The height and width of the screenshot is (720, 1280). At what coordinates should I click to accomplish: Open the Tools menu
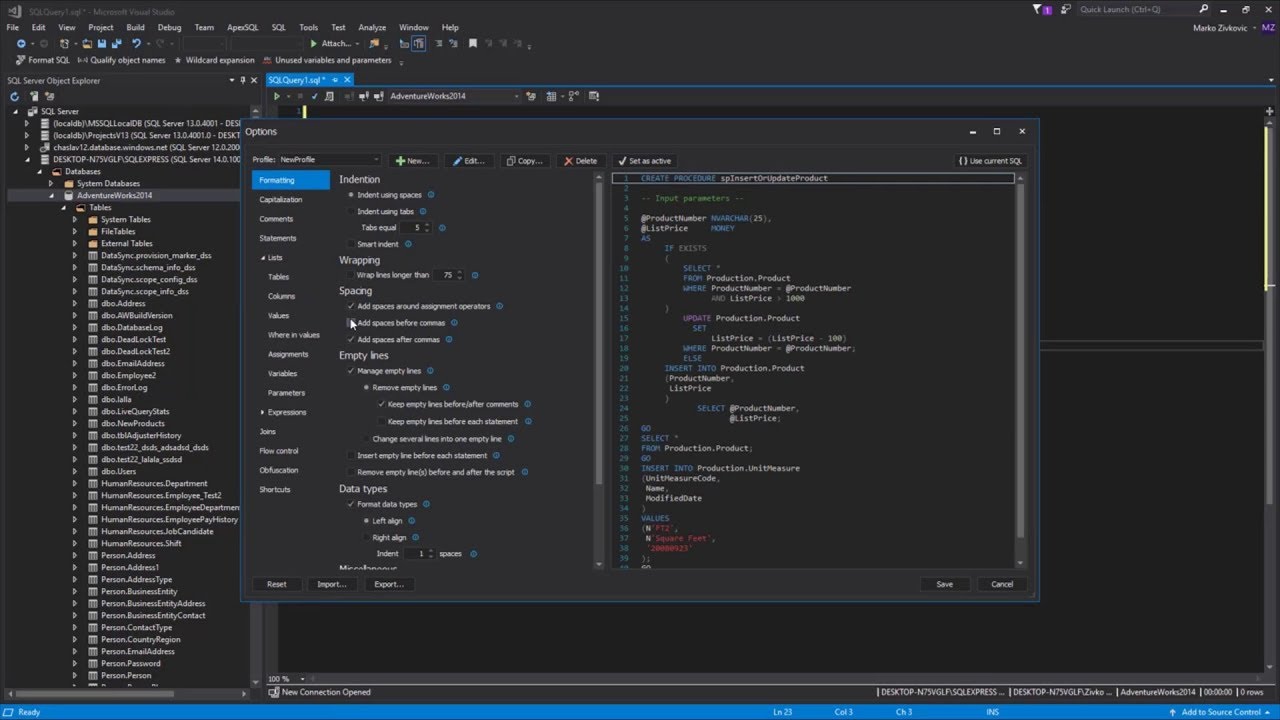(308, 27)
